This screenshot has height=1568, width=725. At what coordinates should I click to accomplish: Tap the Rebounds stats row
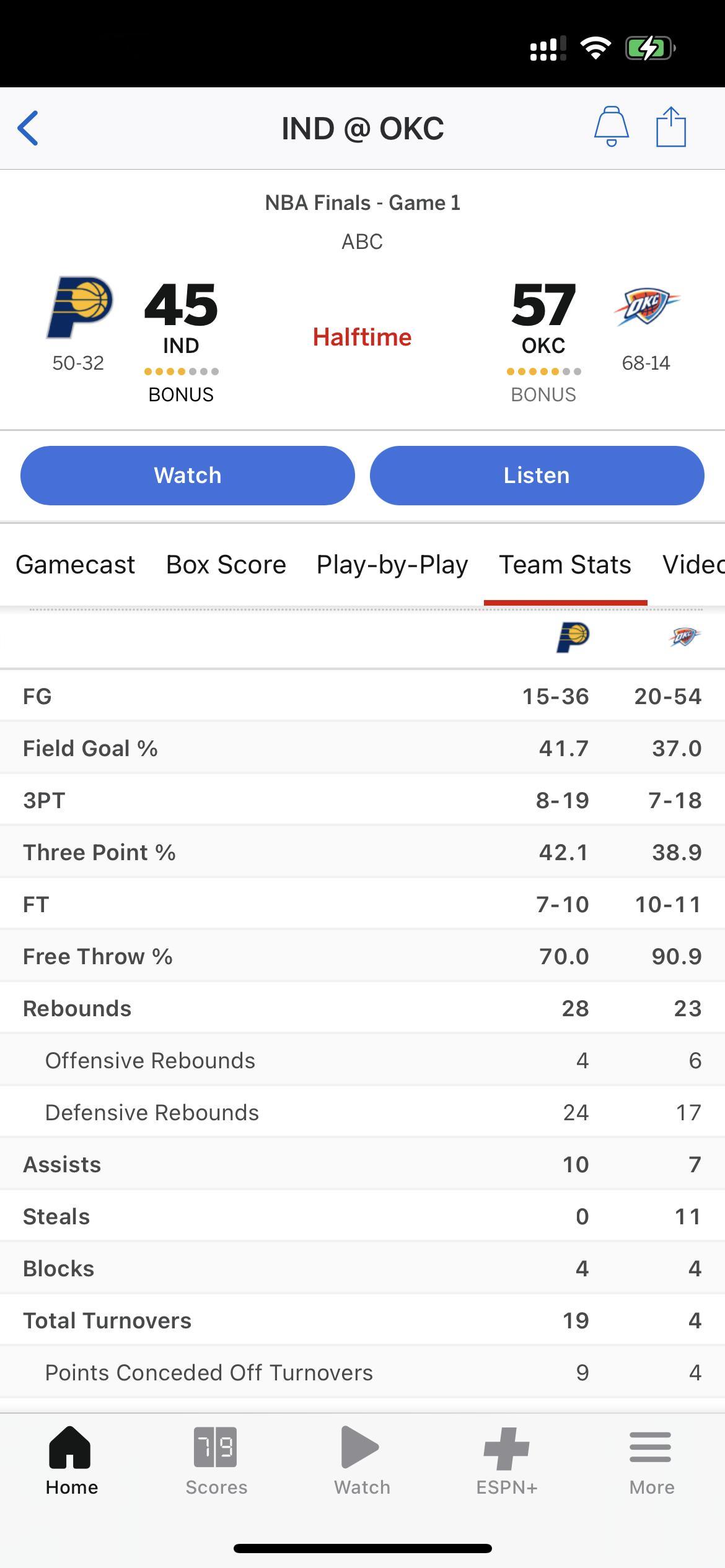coord(362,1008)
